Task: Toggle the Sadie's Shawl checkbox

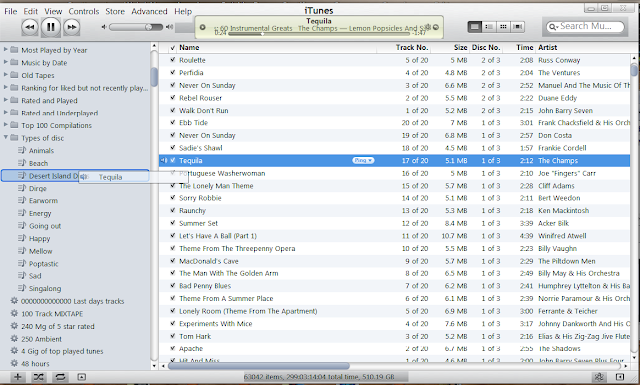Action: point(173,148)
